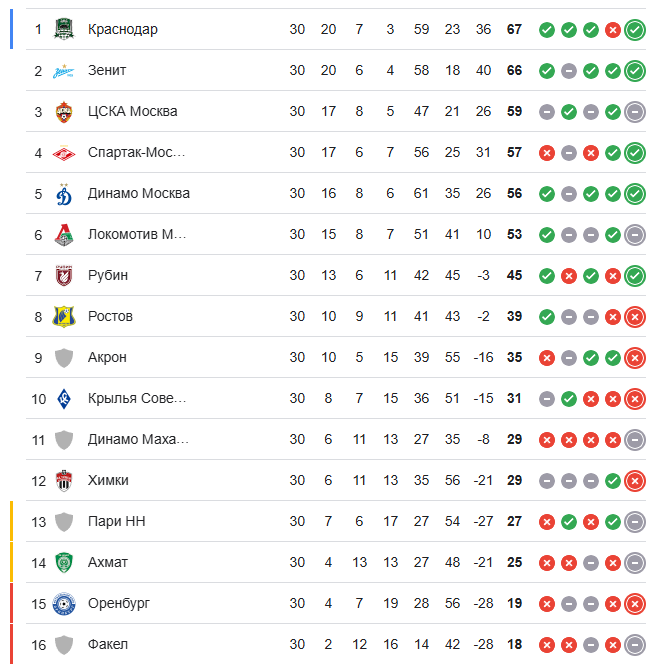The image size is (657, 667).
Task: Open the Рубин maroon shield logo
Action: pyautogui.click(x=64, y=276)
